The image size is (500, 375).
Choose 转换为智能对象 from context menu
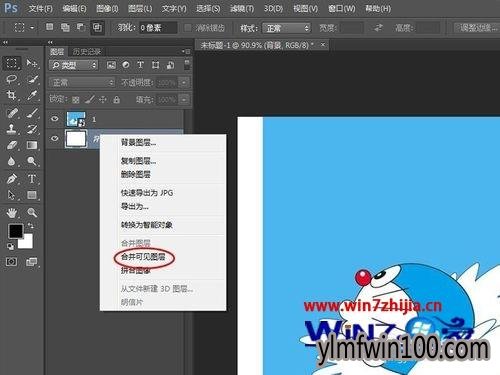[146, 225]
